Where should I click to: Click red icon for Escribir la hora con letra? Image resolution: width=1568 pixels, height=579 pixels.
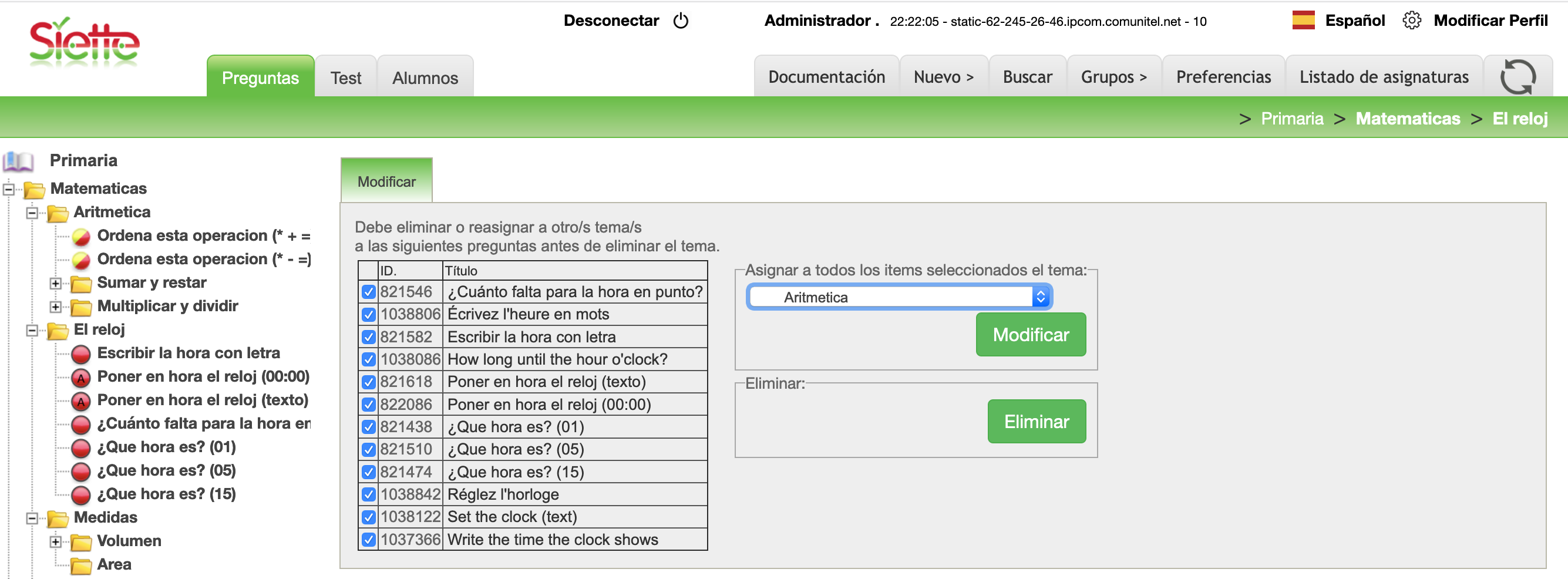(81, 354)
